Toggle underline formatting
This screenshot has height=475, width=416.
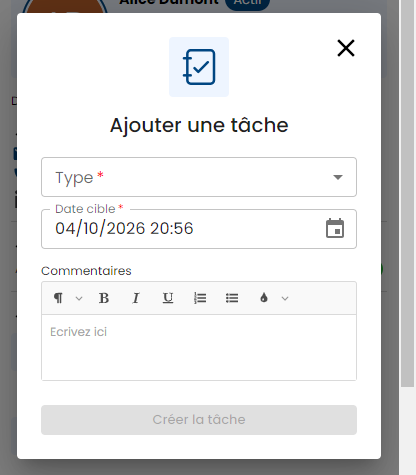coord(168,298)
